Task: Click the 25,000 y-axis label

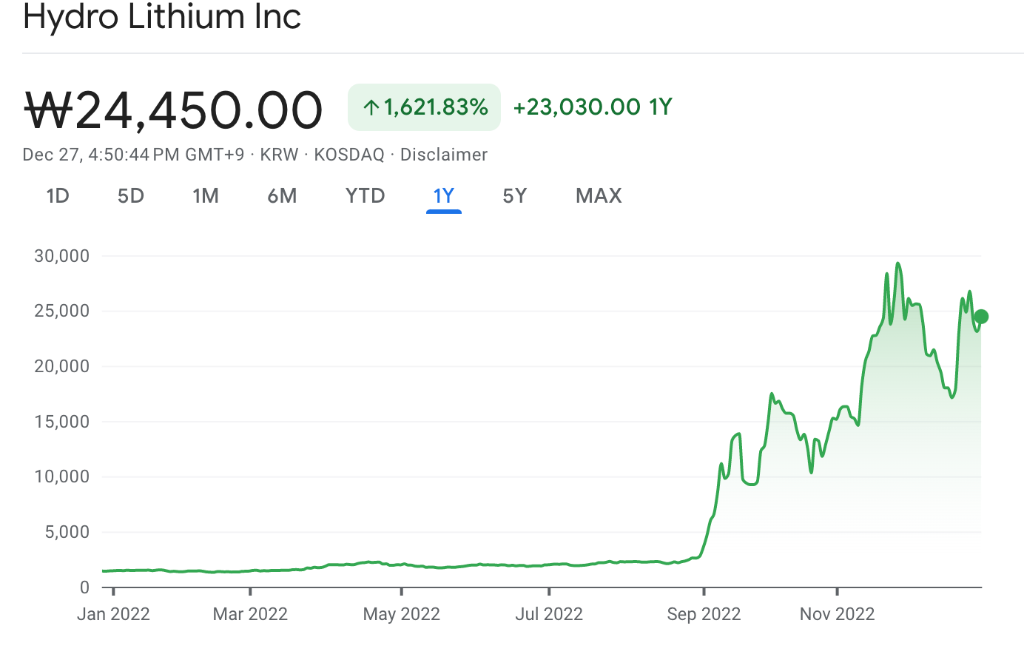Action: tap(62, 311)
